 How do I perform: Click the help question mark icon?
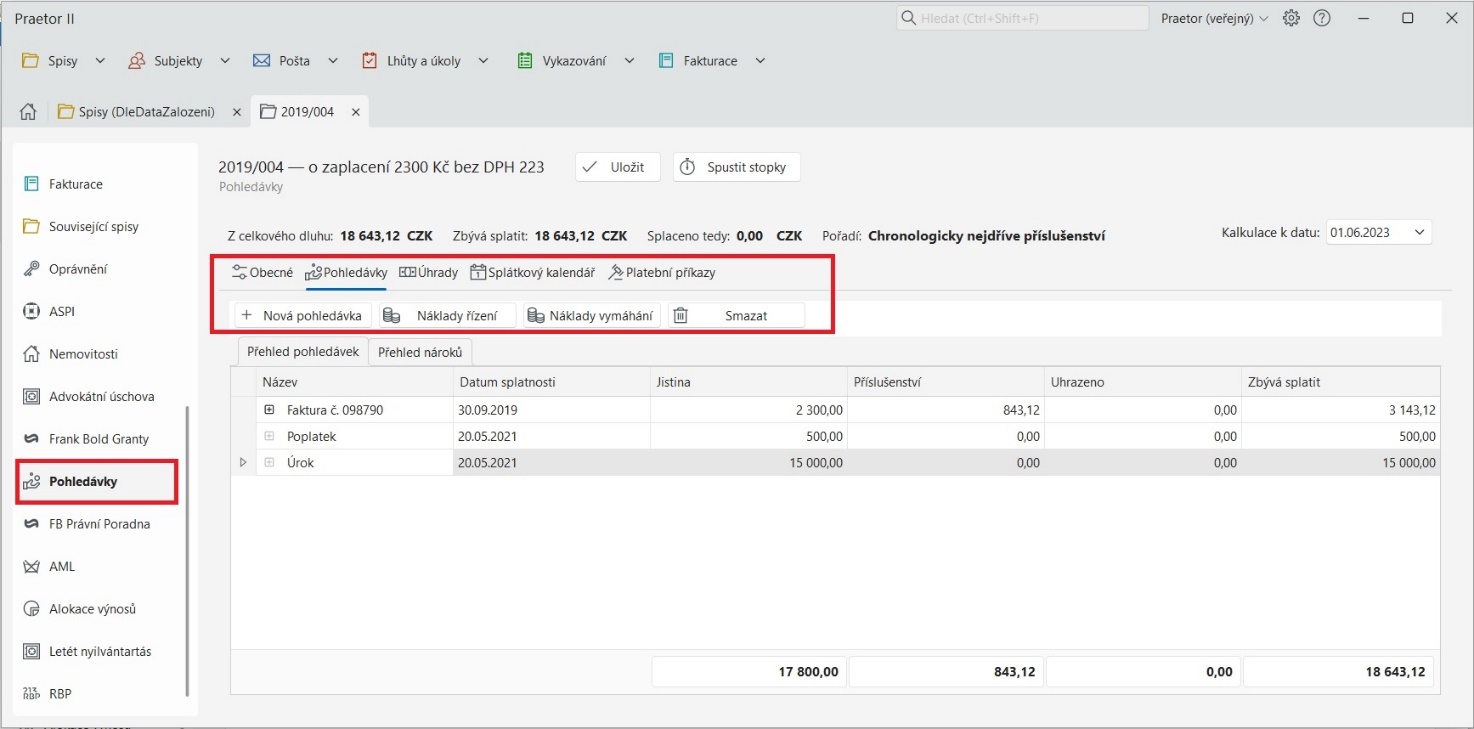[1322, 18]
